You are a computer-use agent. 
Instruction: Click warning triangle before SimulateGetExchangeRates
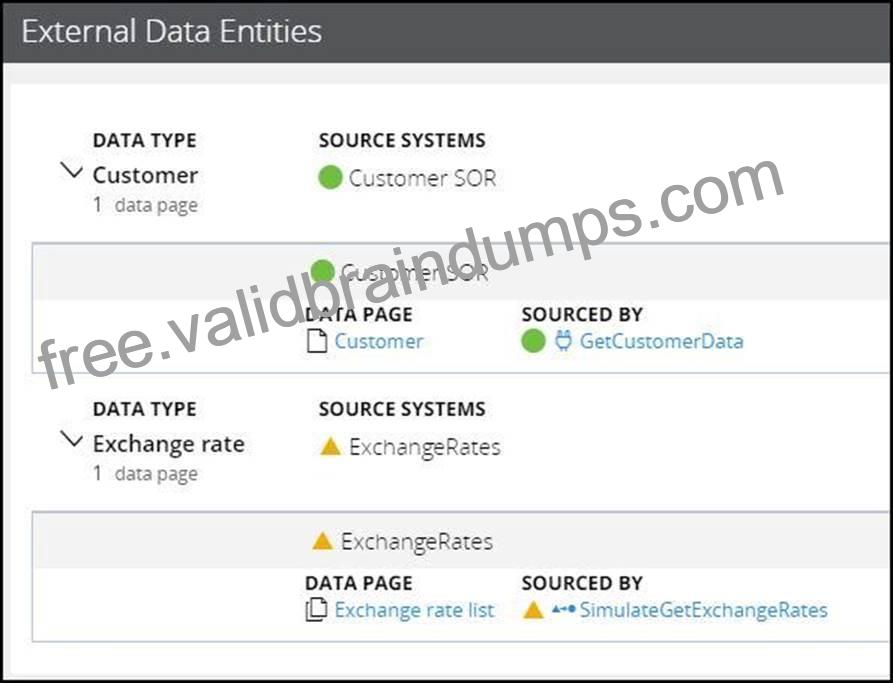coord(533,610)
